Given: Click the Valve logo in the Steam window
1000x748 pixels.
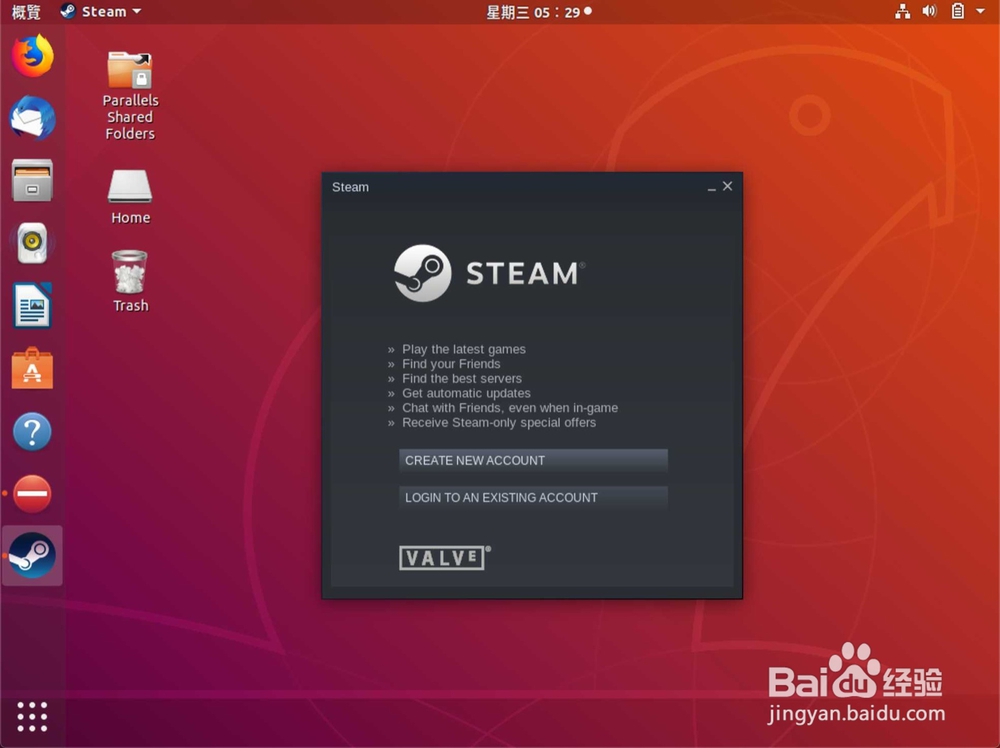Looking at the screenshot, I should point(445,558).
